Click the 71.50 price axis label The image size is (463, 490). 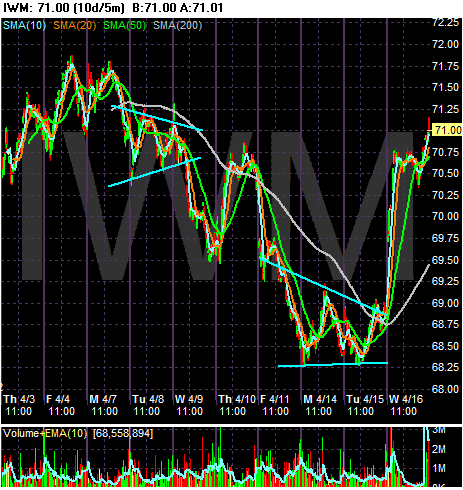tap(445, 87)
